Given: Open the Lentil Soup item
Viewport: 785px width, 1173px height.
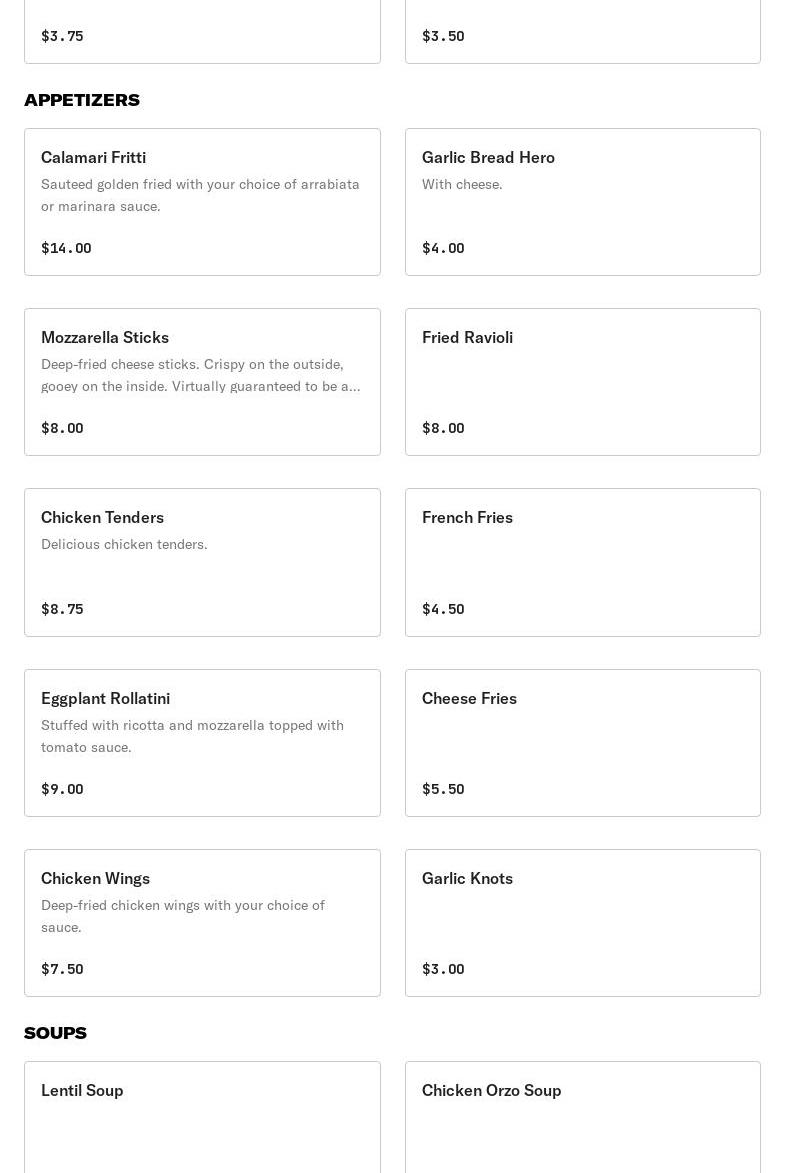Looking at the screenshot, I should pyautogui.click(x=202, y=1115).
